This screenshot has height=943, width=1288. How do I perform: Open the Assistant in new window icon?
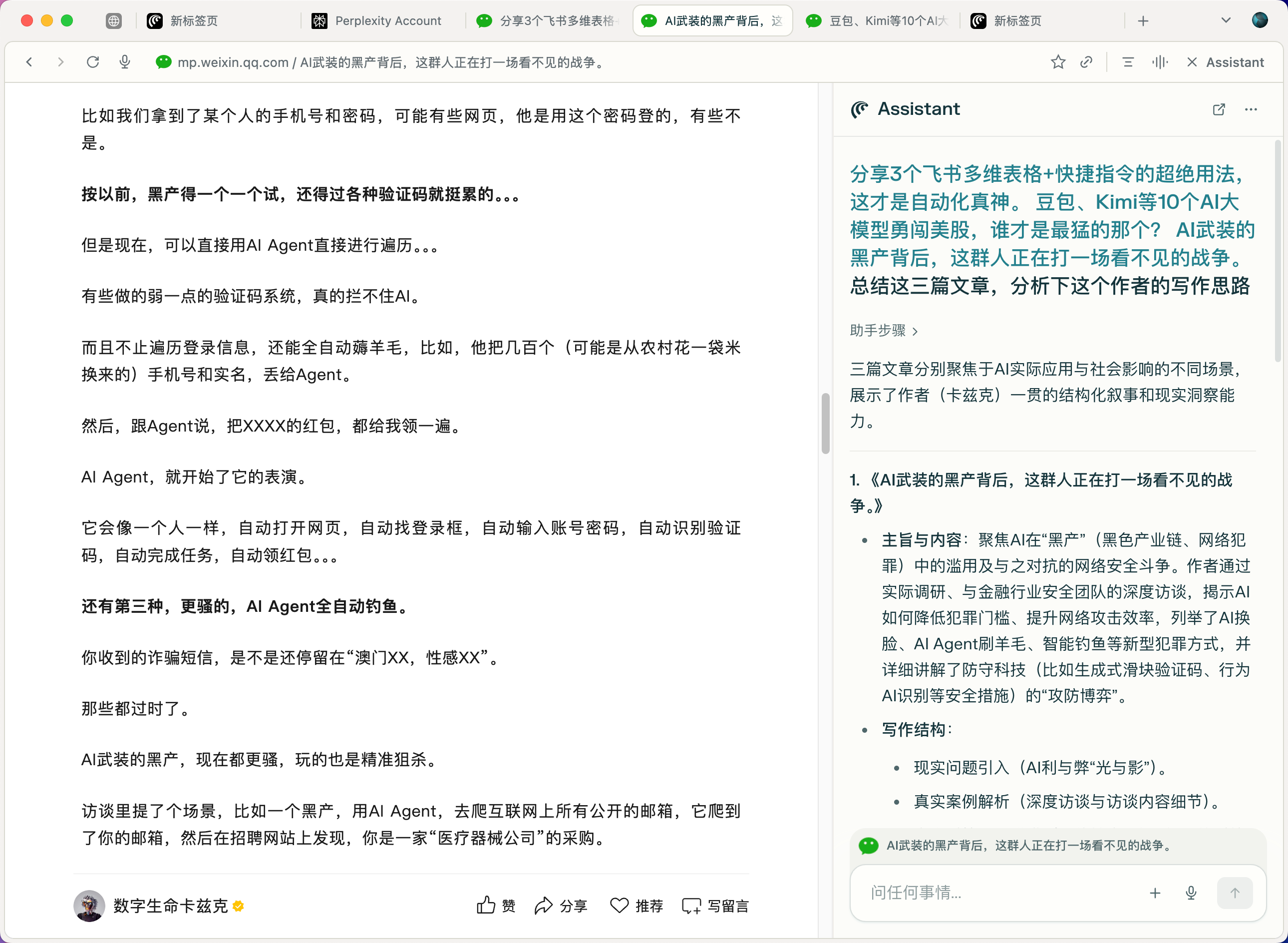(1219, 109)
